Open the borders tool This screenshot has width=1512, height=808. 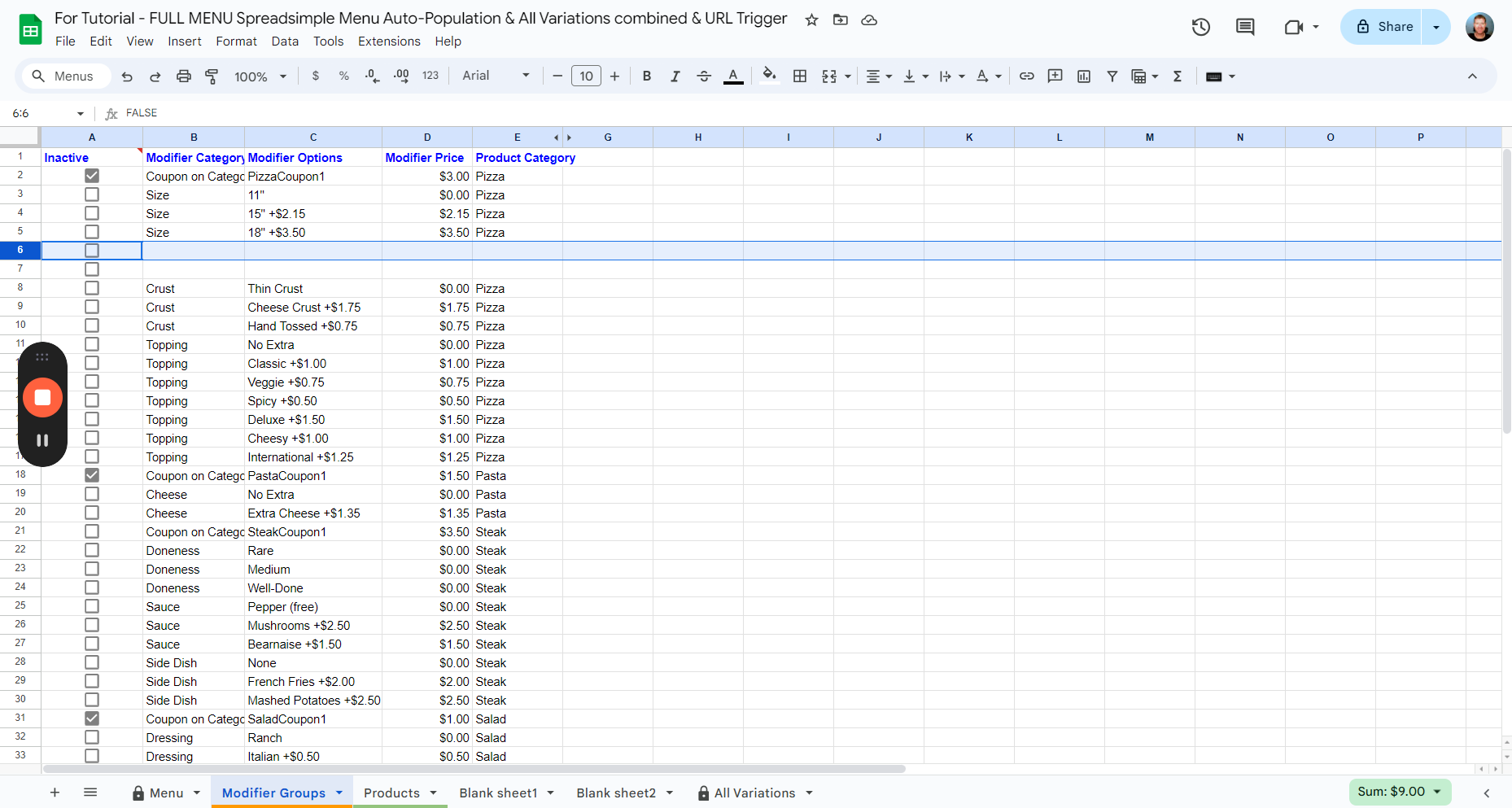[800, 76]
